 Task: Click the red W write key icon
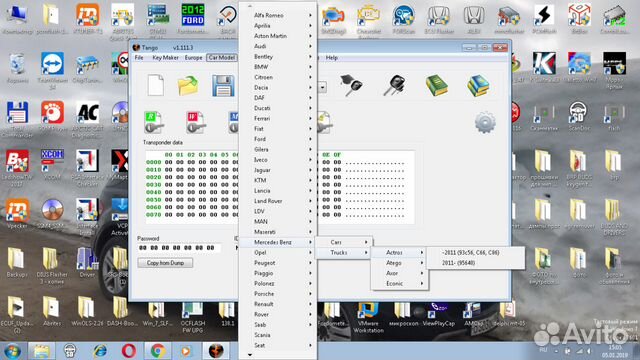pyautogui.click(x=196, y=122)
